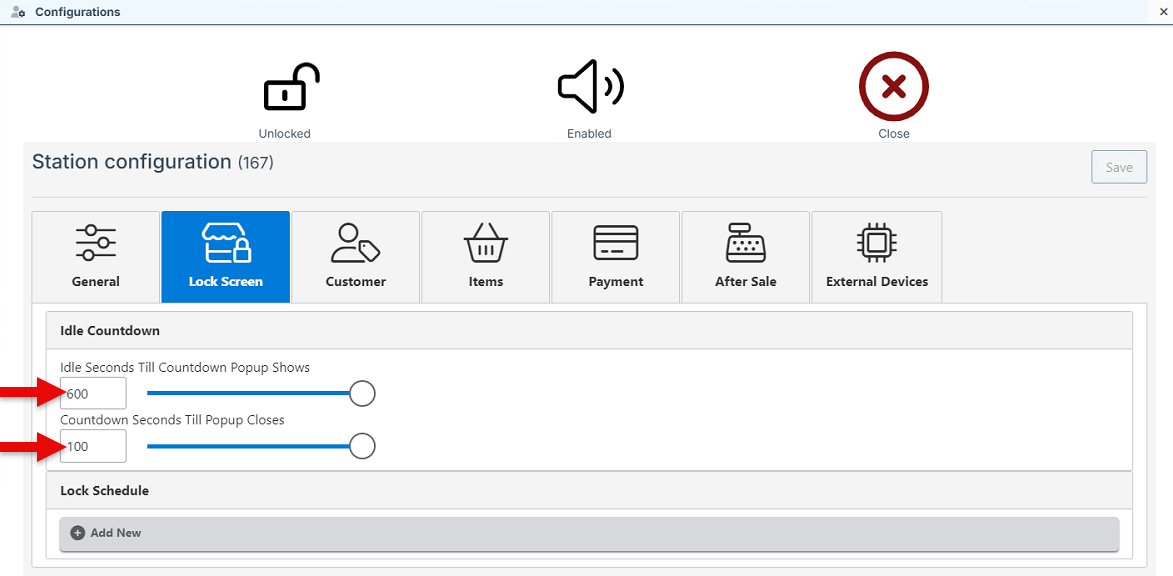
Task: Click the credit card Payment icon
Action: [x=616, y=244]
